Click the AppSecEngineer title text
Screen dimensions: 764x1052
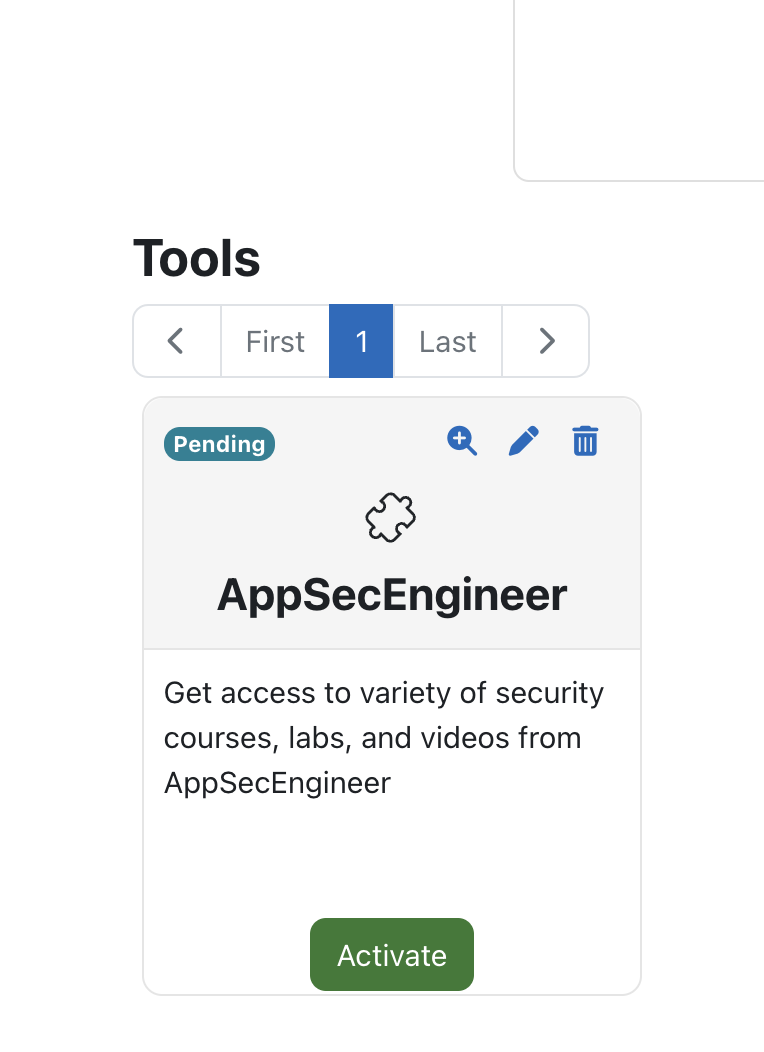[391, 594]
